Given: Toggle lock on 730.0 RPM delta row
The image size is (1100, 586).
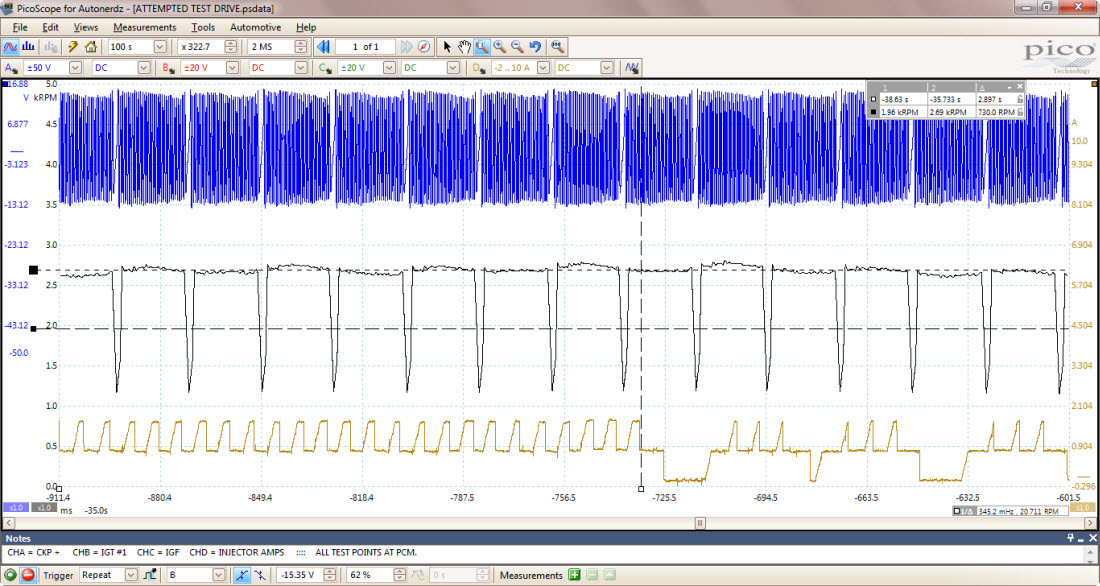Looking at the screenshot, I should point(1020,112).
